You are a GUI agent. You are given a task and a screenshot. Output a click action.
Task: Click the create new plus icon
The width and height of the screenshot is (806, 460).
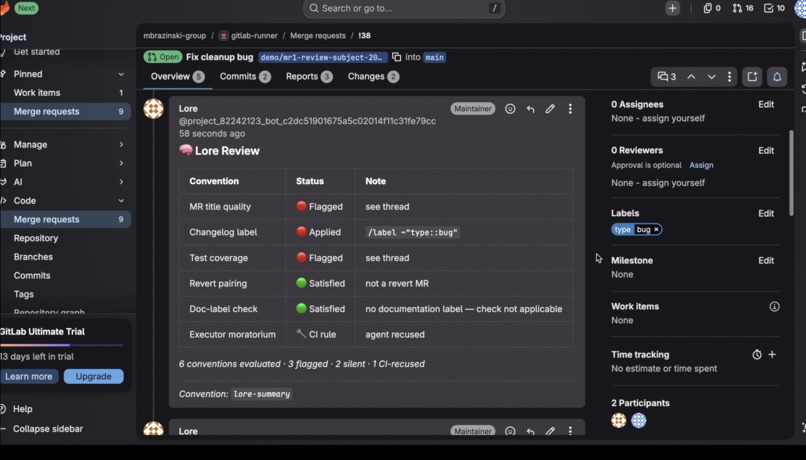click(672, 8)
